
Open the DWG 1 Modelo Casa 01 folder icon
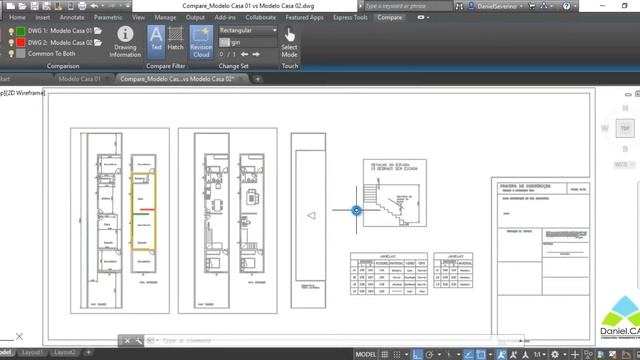[x=98, y=31]
